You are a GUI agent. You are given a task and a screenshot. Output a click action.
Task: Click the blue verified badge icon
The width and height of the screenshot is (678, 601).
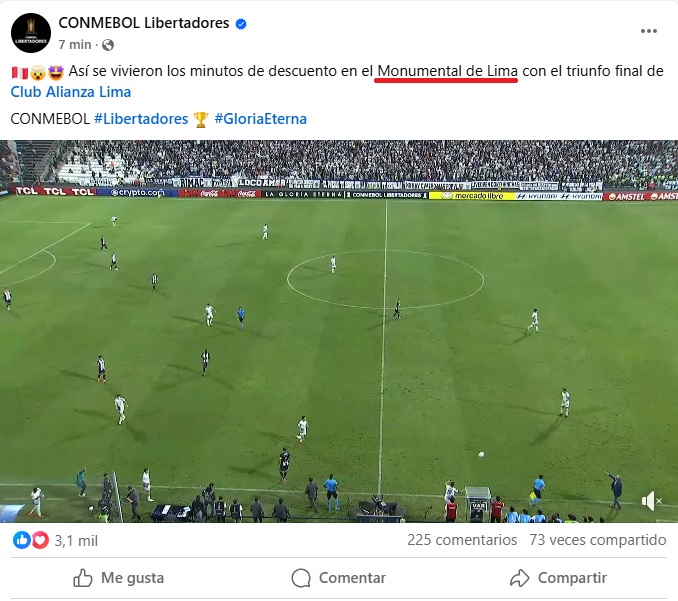tap(241, 24)
